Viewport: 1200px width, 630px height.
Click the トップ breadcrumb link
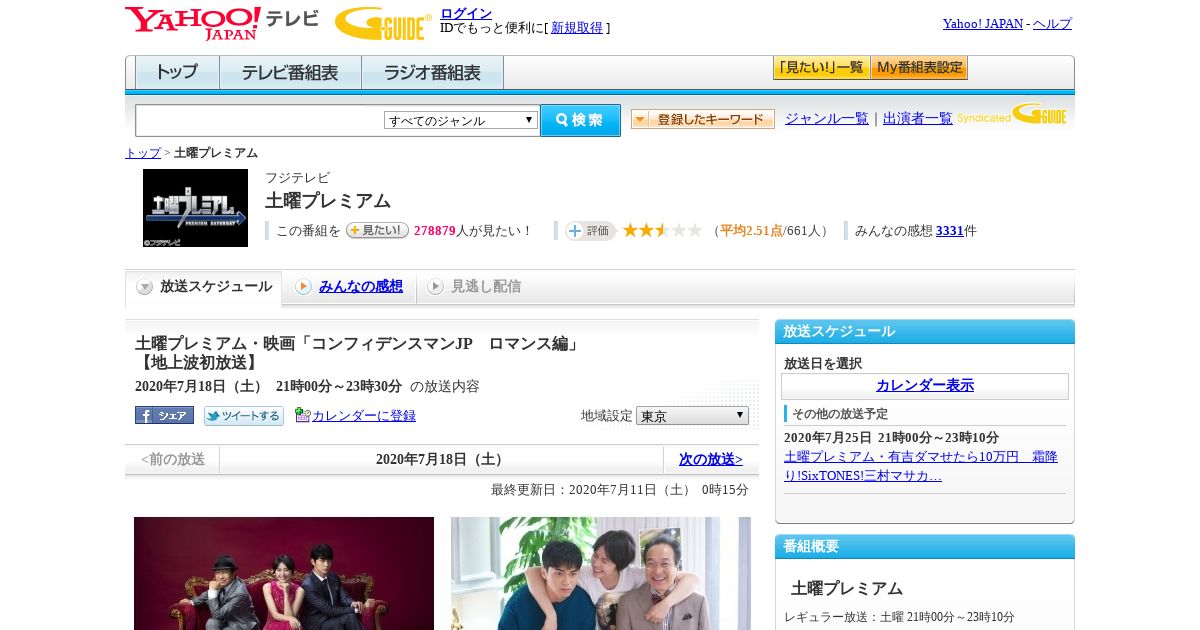click(142, 153)
